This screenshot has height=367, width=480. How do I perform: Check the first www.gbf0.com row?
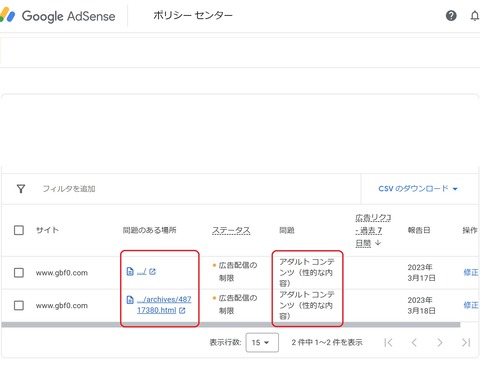(19, 273)
